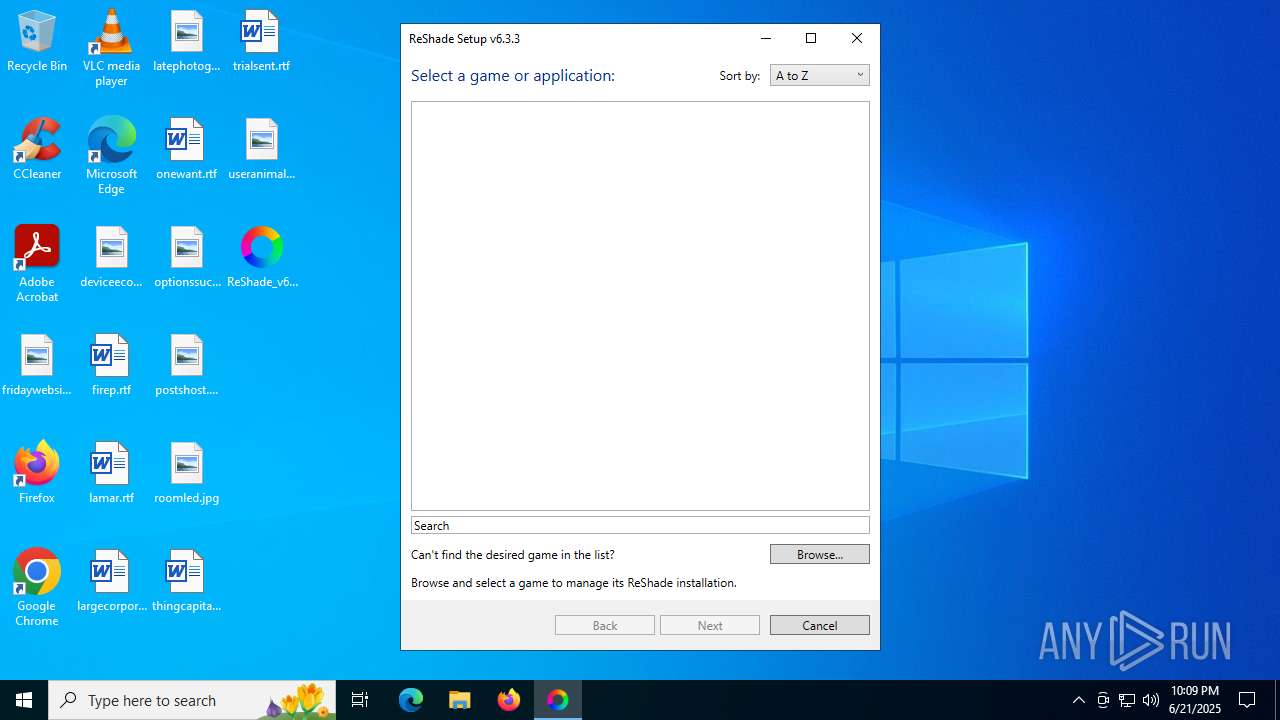Select onewant.rtf document icon
Image resolution: width=1280 pixels, height=720 pixels.
[186, 150]
